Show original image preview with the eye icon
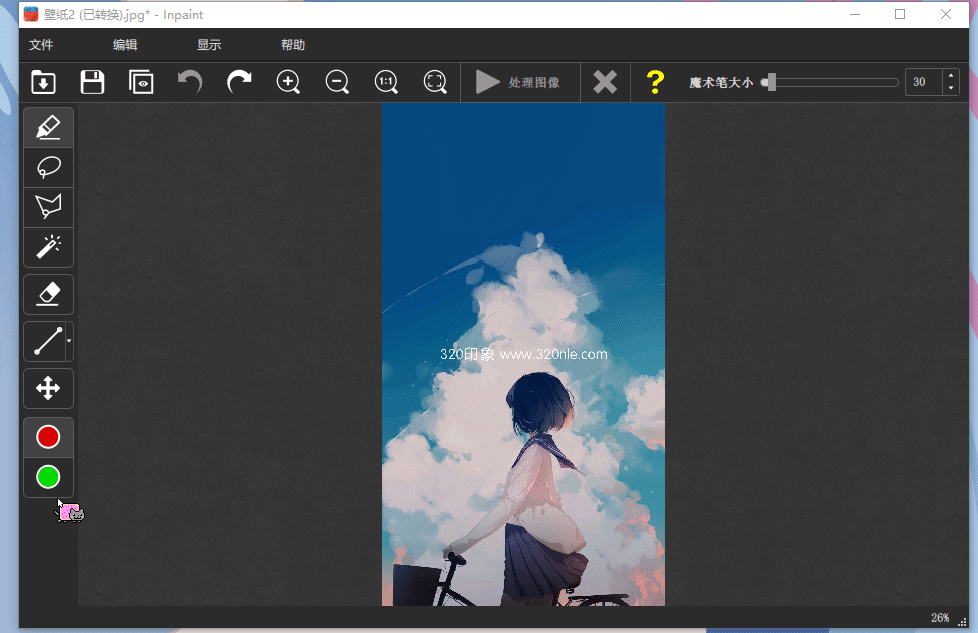978x633 pixels. pyautogui.click(x=141, y=82)
